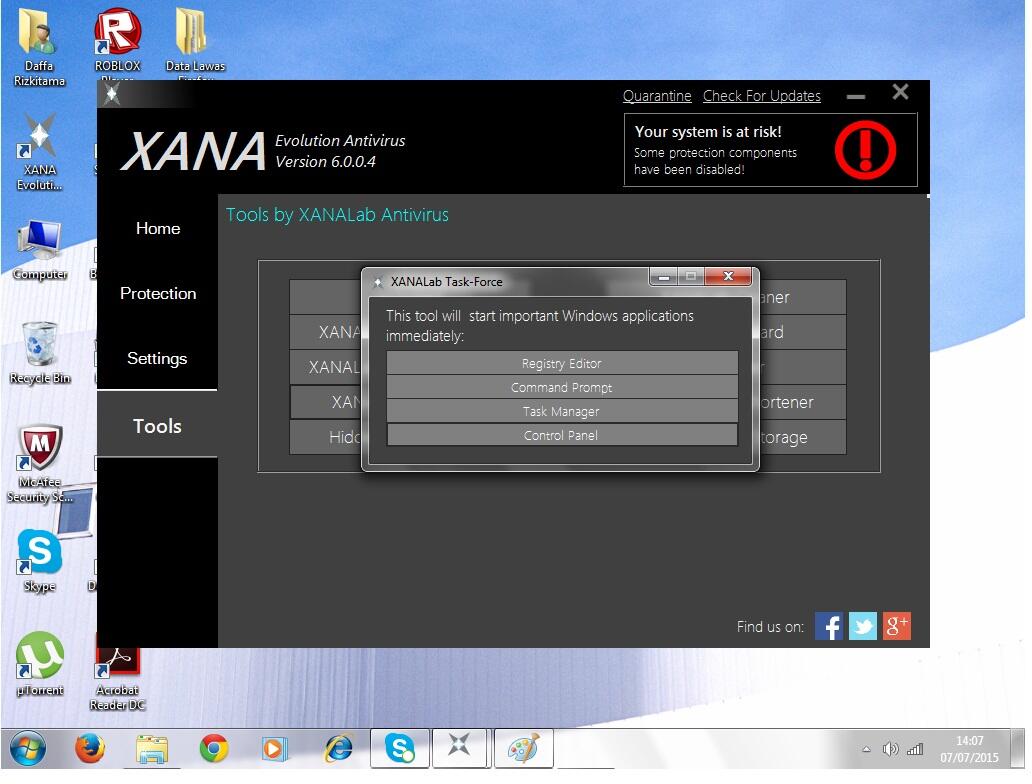The width and height of the screenshot is (1032, 784).
Task: Click the red system-at-risk warning icon
Action: point(865,150)
